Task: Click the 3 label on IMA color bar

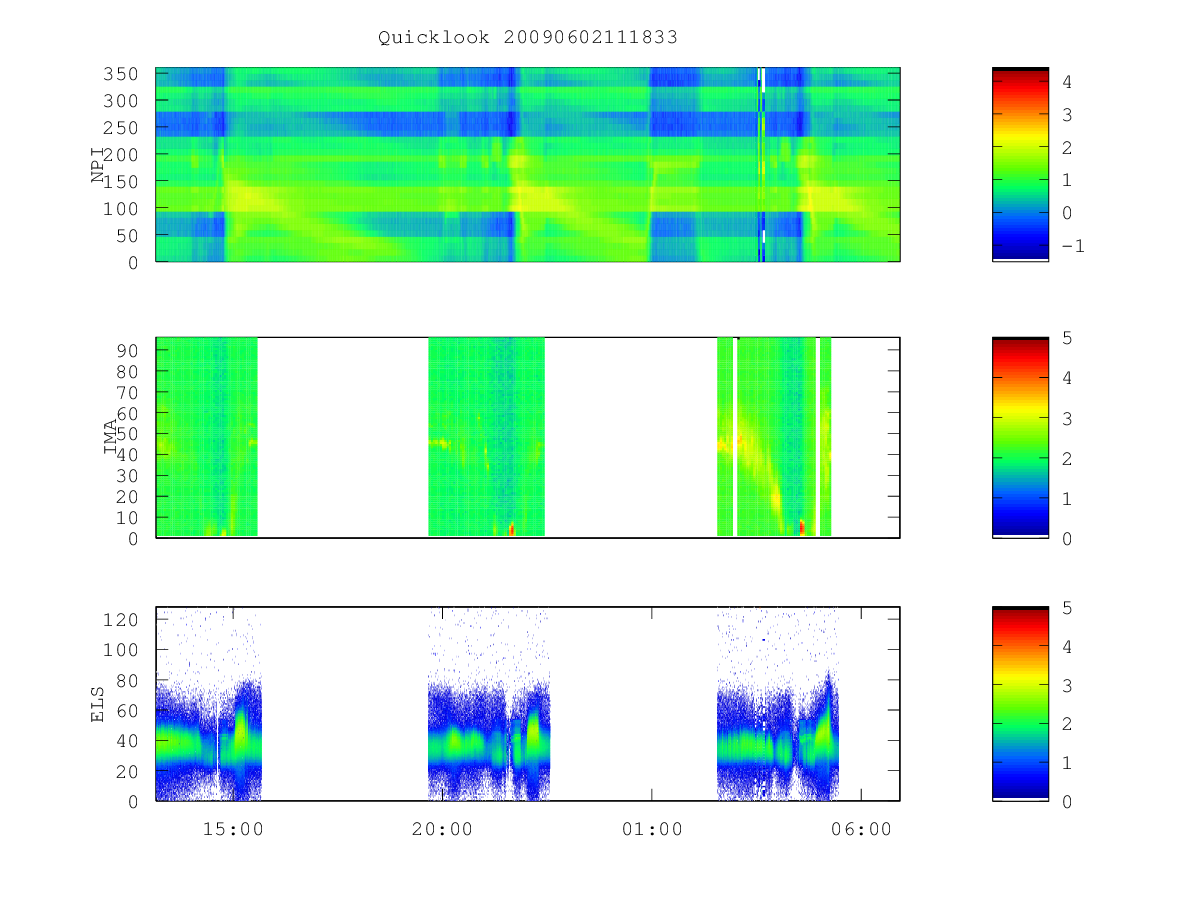Action: click(1067, 418)
